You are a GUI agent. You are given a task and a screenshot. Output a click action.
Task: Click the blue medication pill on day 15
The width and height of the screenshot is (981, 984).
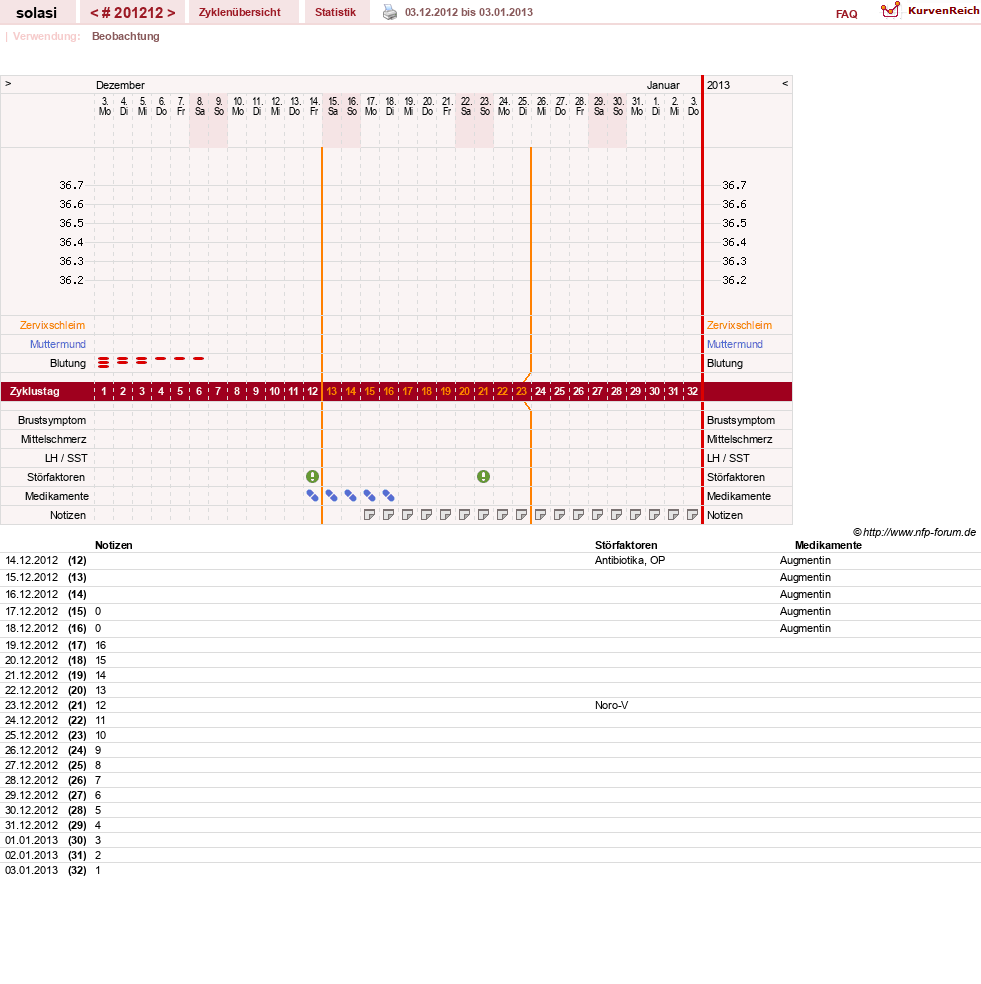click(x=370, y=496)
